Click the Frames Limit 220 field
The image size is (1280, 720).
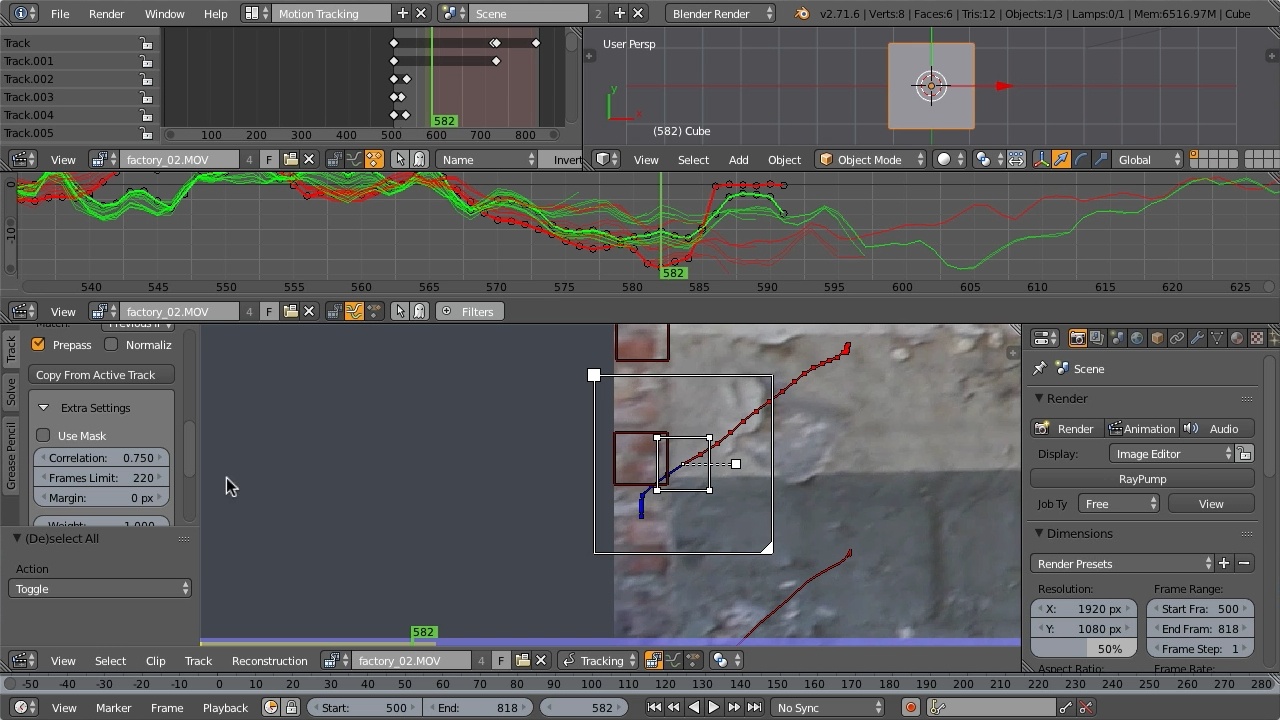100,478
